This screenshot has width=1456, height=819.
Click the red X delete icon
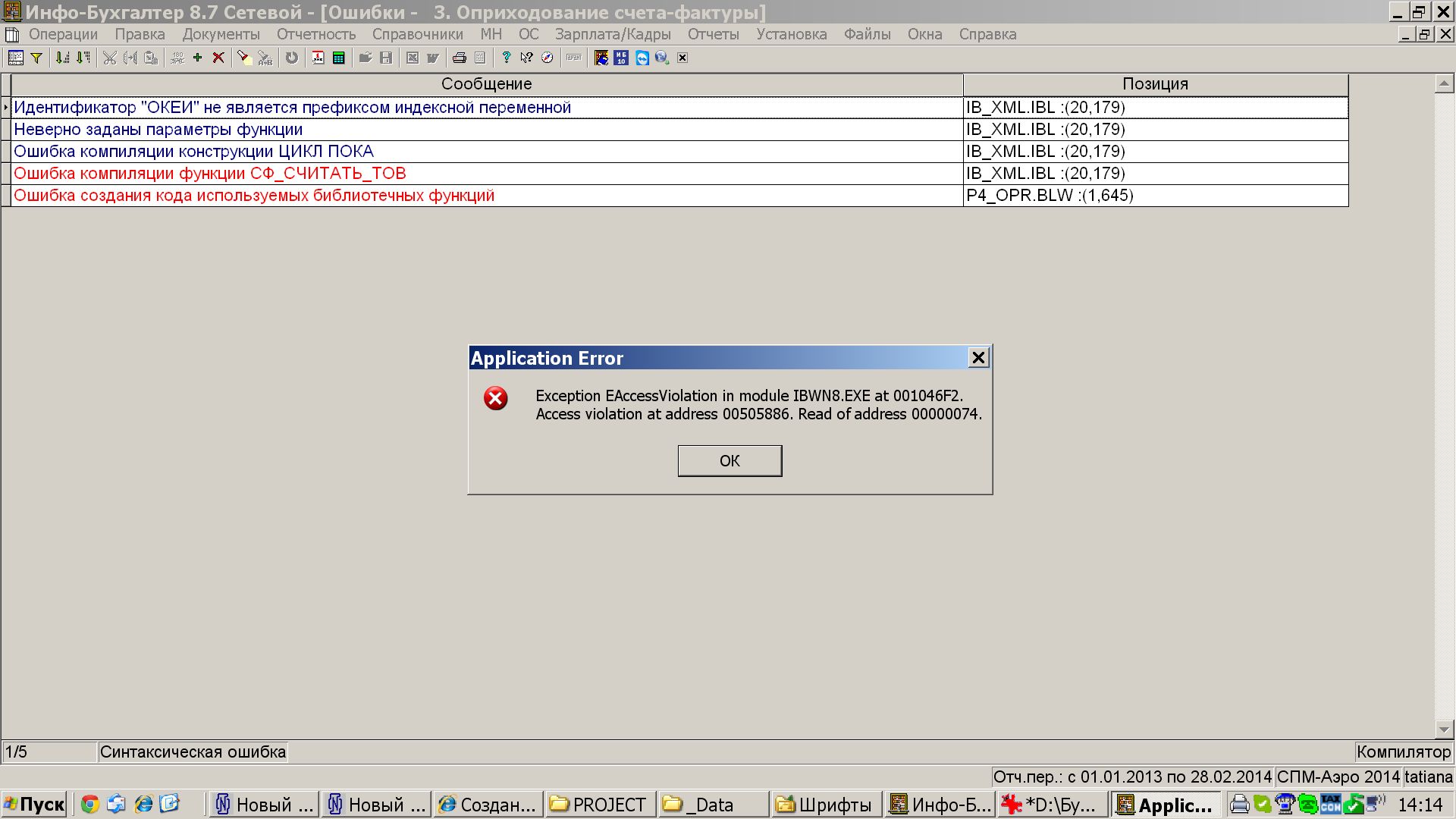218,58
